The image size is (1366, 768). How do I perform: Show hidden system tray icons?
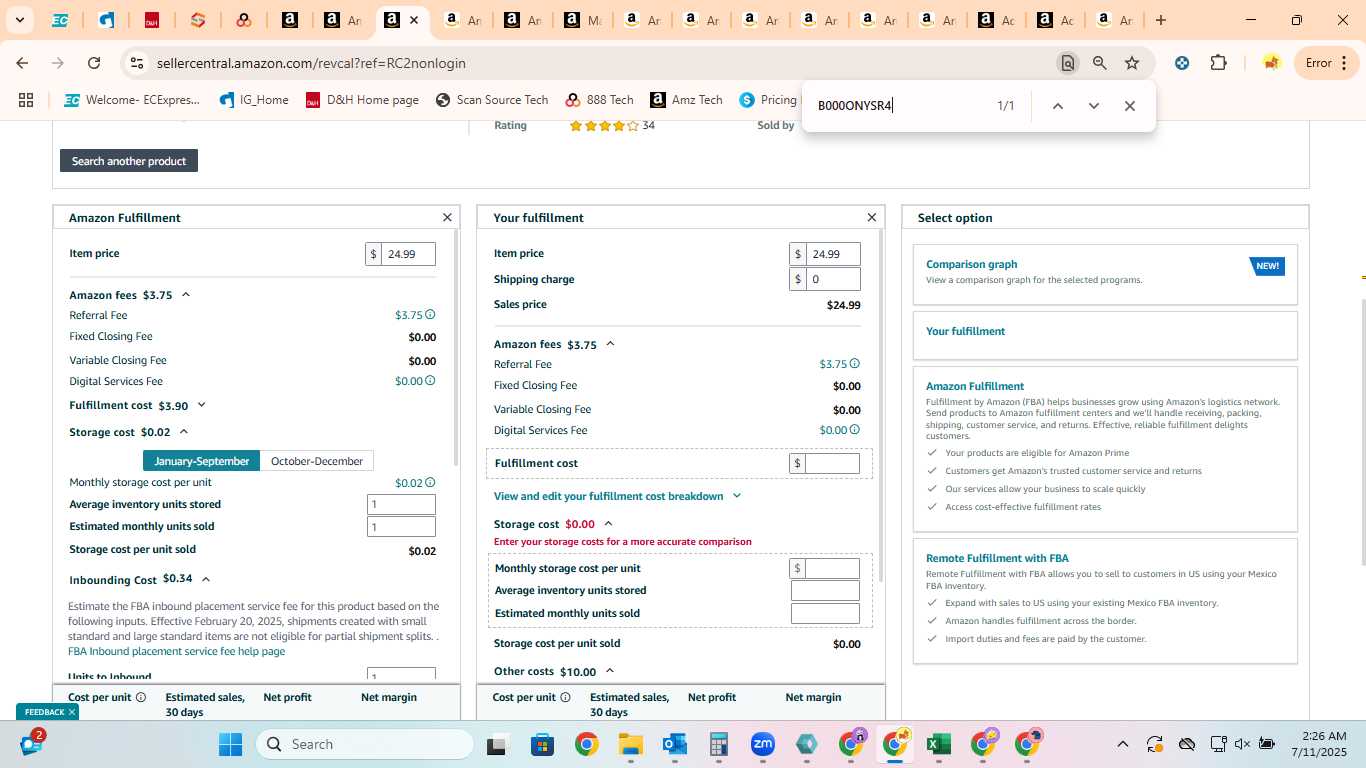pos(1122,744)
